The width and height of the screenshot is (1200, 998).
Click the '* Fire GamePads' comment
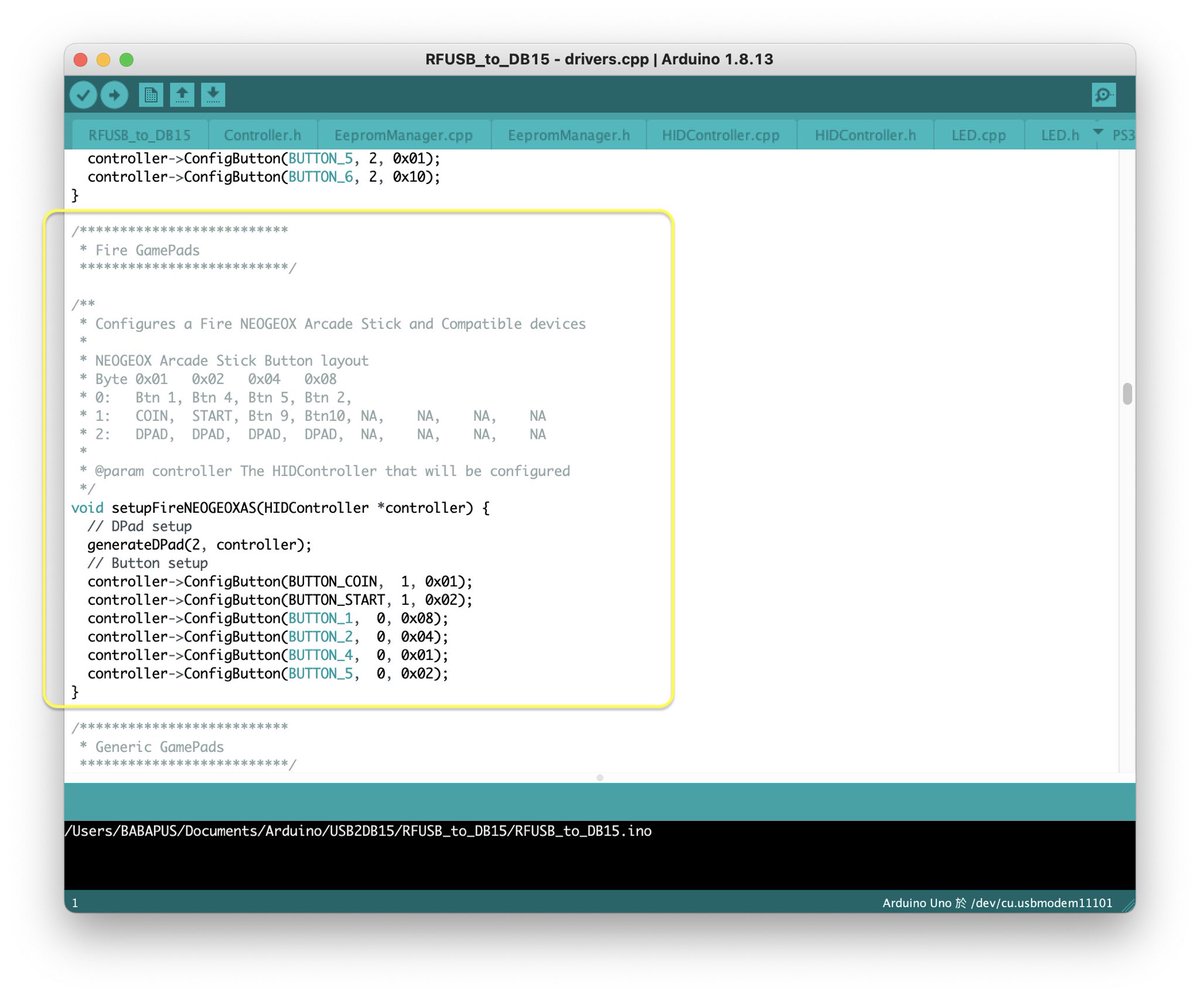[139, 250]
